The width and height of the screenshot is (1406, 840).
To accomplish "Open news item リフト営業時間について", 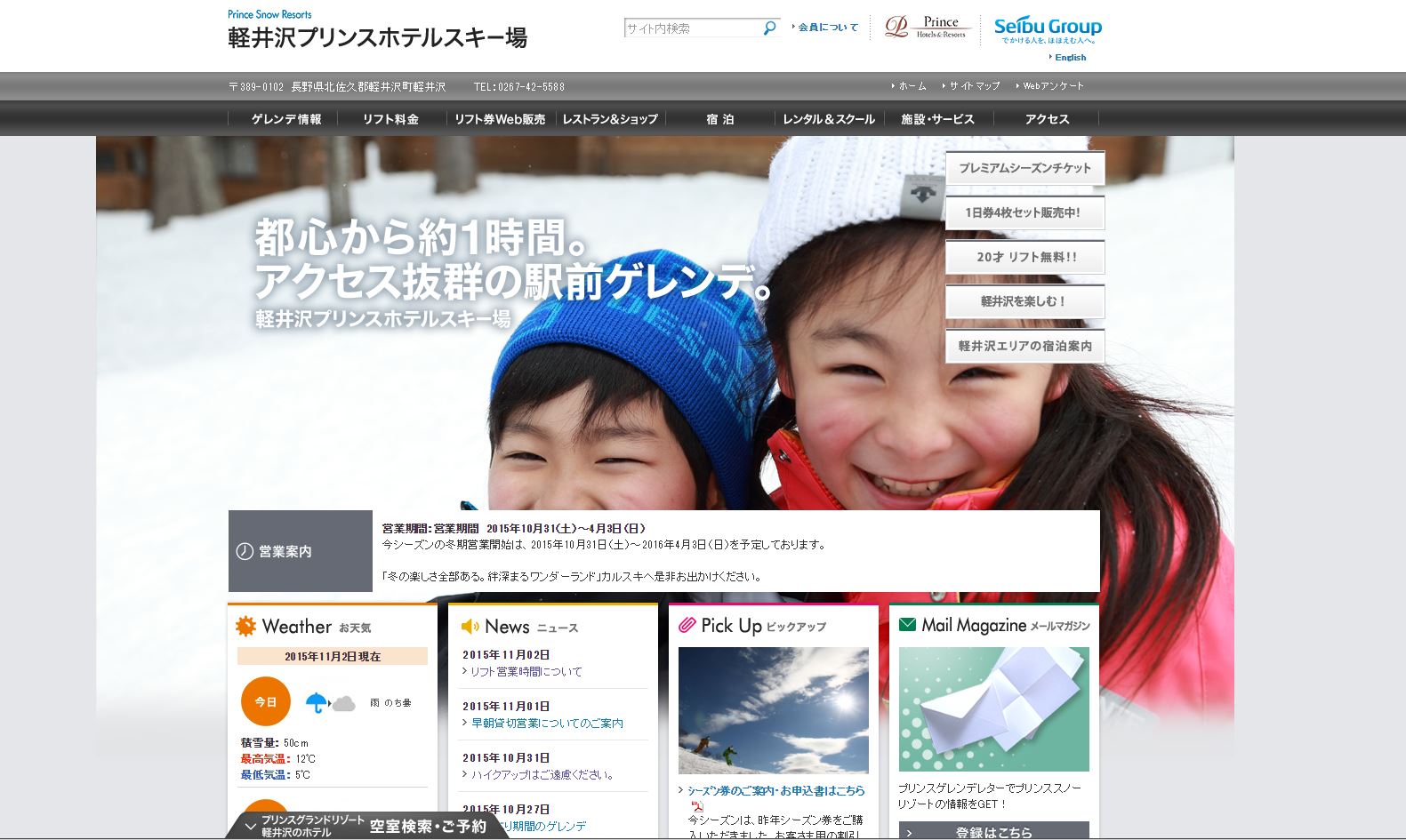I will point(526,672).
